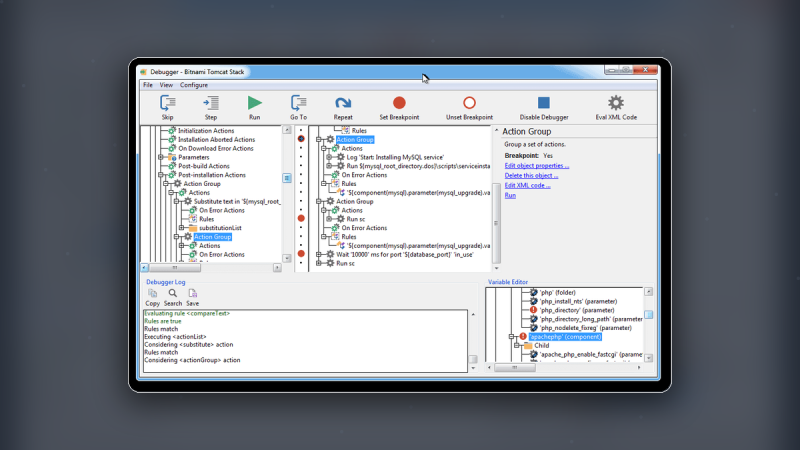Image resolution: width=800 pixels, height=450 pixels.
Task: Click the 'Rules are true' log line
Action: coord(163,321)
